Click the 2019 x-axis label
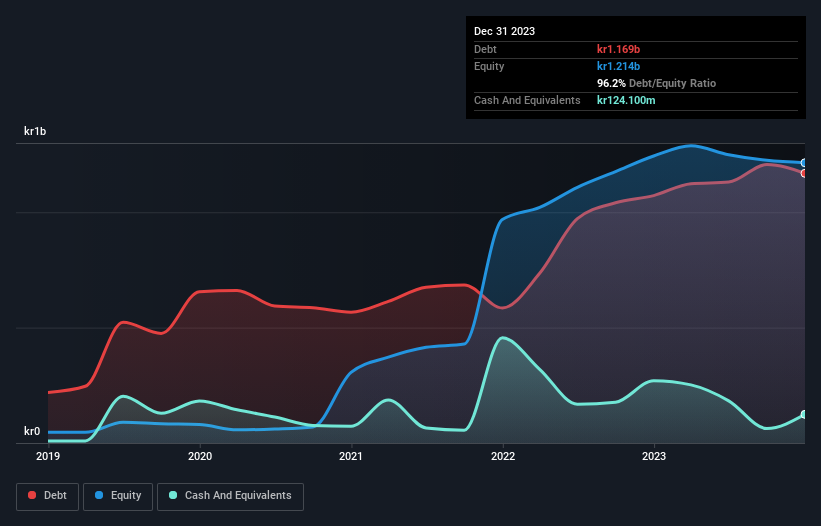The height and width of the screenshot is (526, 821). 48,456
